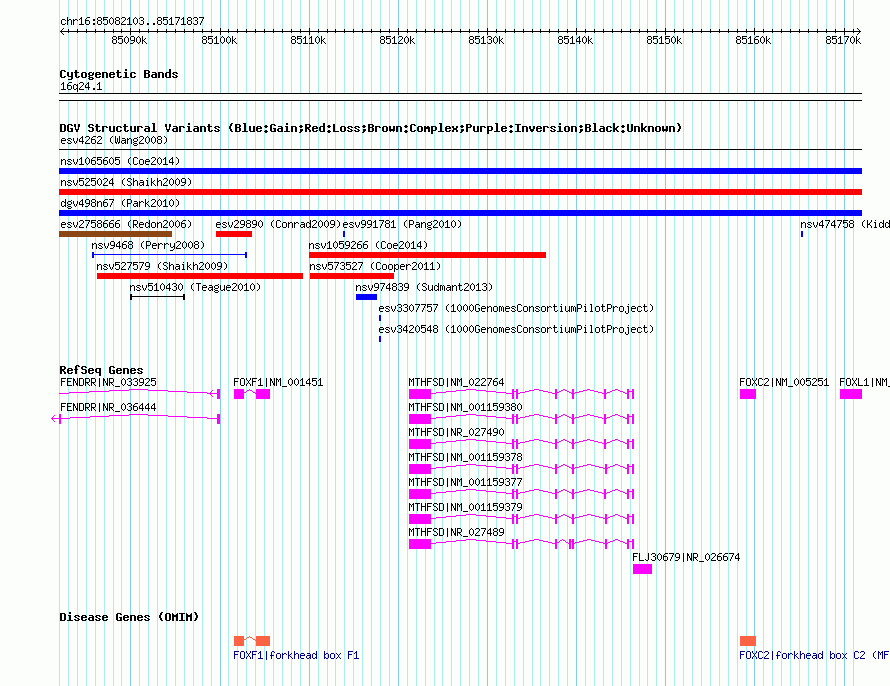Select the nsv573527 (Cooper2011) red bar

pos(352,276)
